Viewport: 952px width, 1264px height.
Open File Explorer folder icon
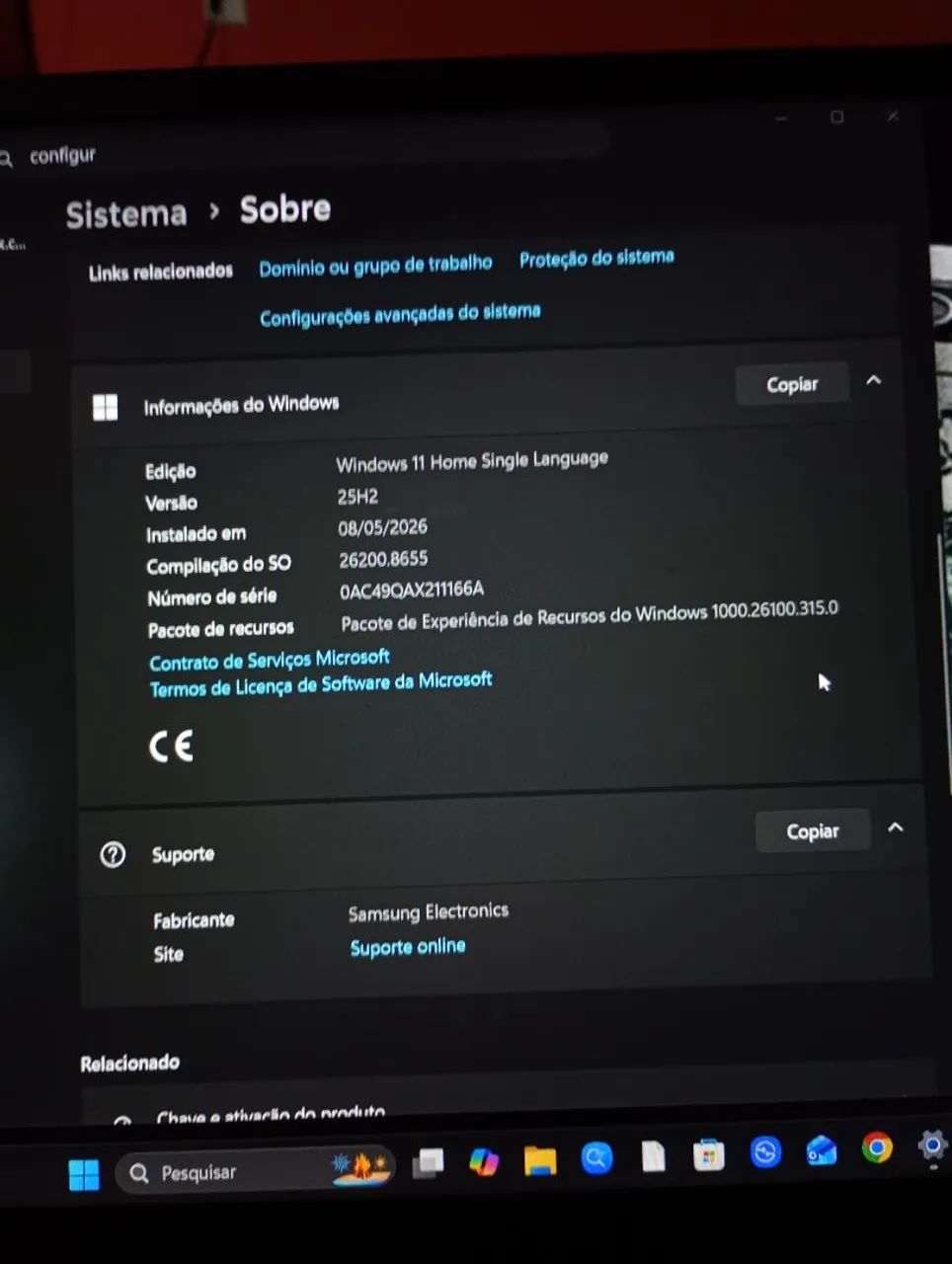click(540, 1159)
